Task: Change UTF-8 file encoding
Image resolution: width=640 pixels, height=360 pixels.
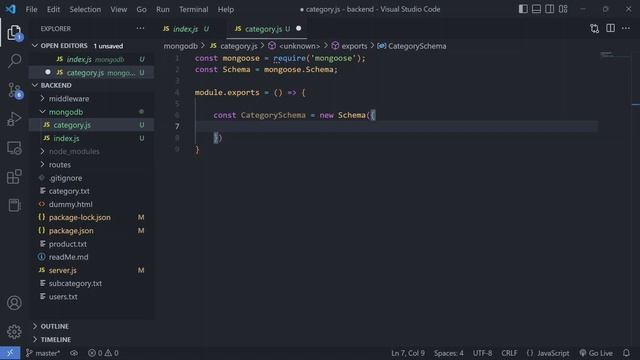Action: (x=482, y=353)
